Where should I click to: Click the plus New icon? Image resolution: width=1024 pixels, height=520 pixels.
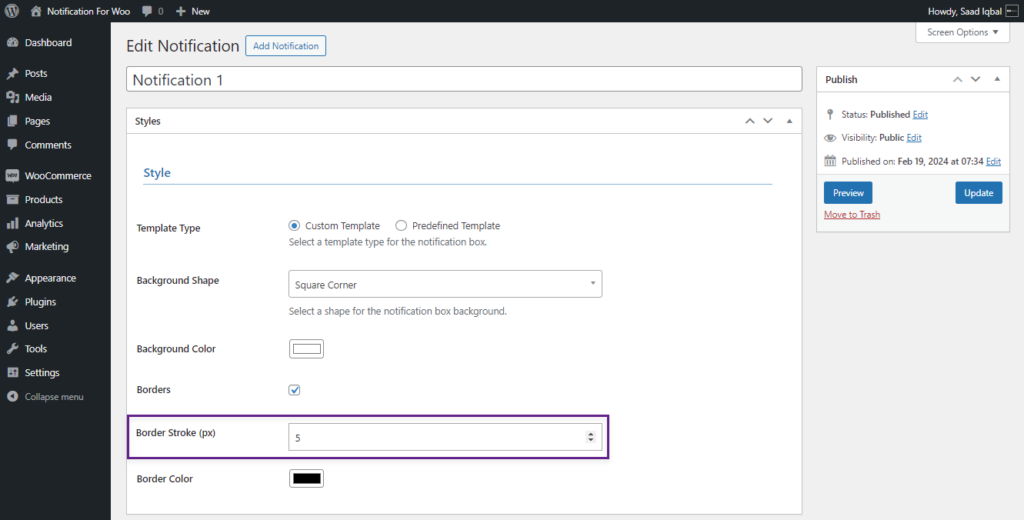tap(181, 11)
